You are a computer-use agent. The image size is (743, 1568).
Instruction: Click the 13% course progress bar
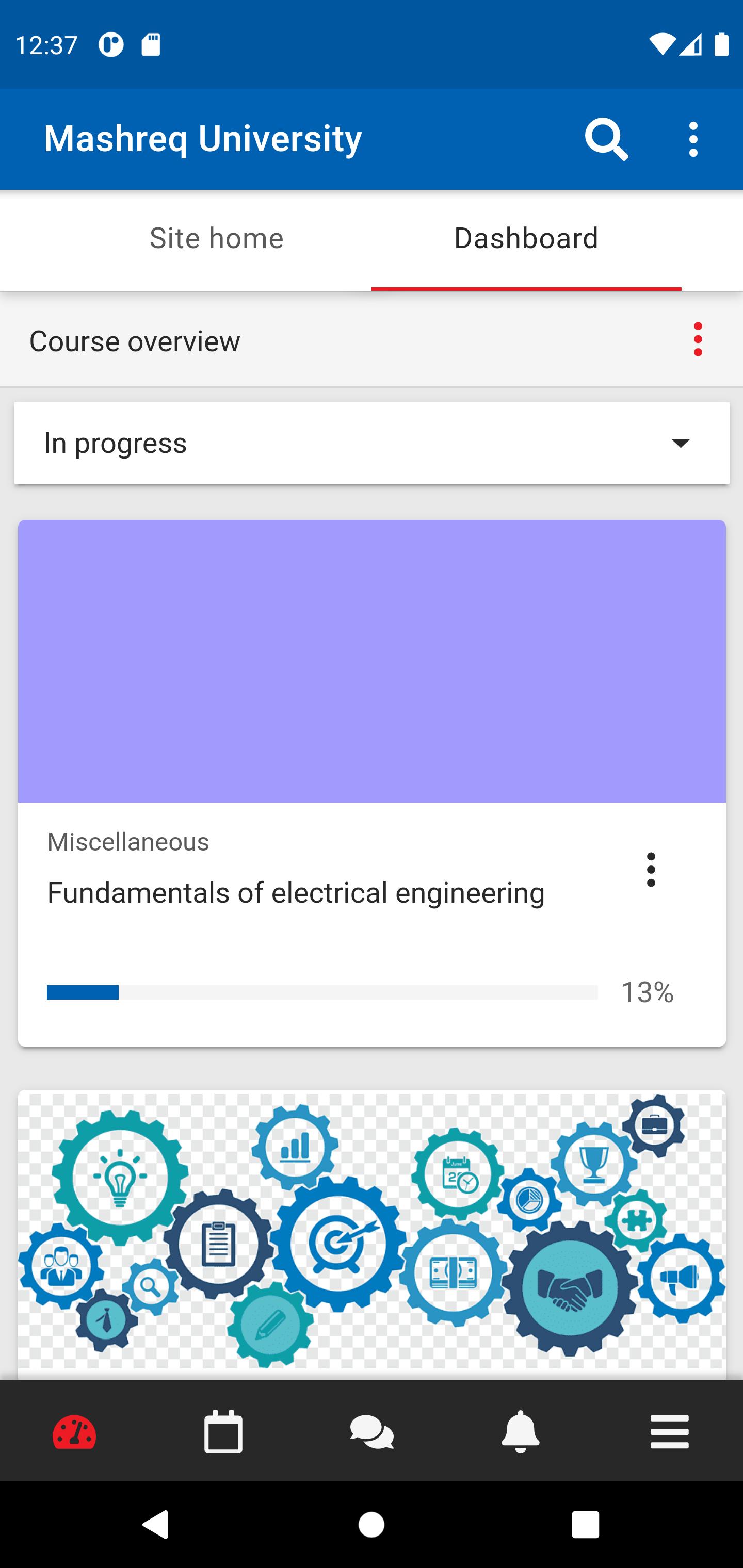click(322, 992)
